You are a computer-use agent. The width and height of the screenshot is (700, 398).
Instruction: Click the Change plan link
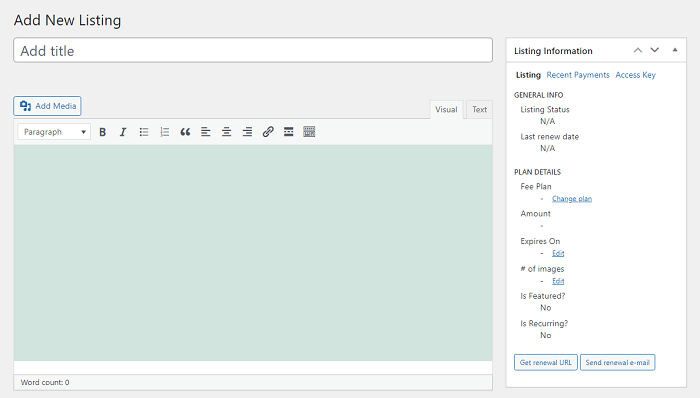click(572, 199)
